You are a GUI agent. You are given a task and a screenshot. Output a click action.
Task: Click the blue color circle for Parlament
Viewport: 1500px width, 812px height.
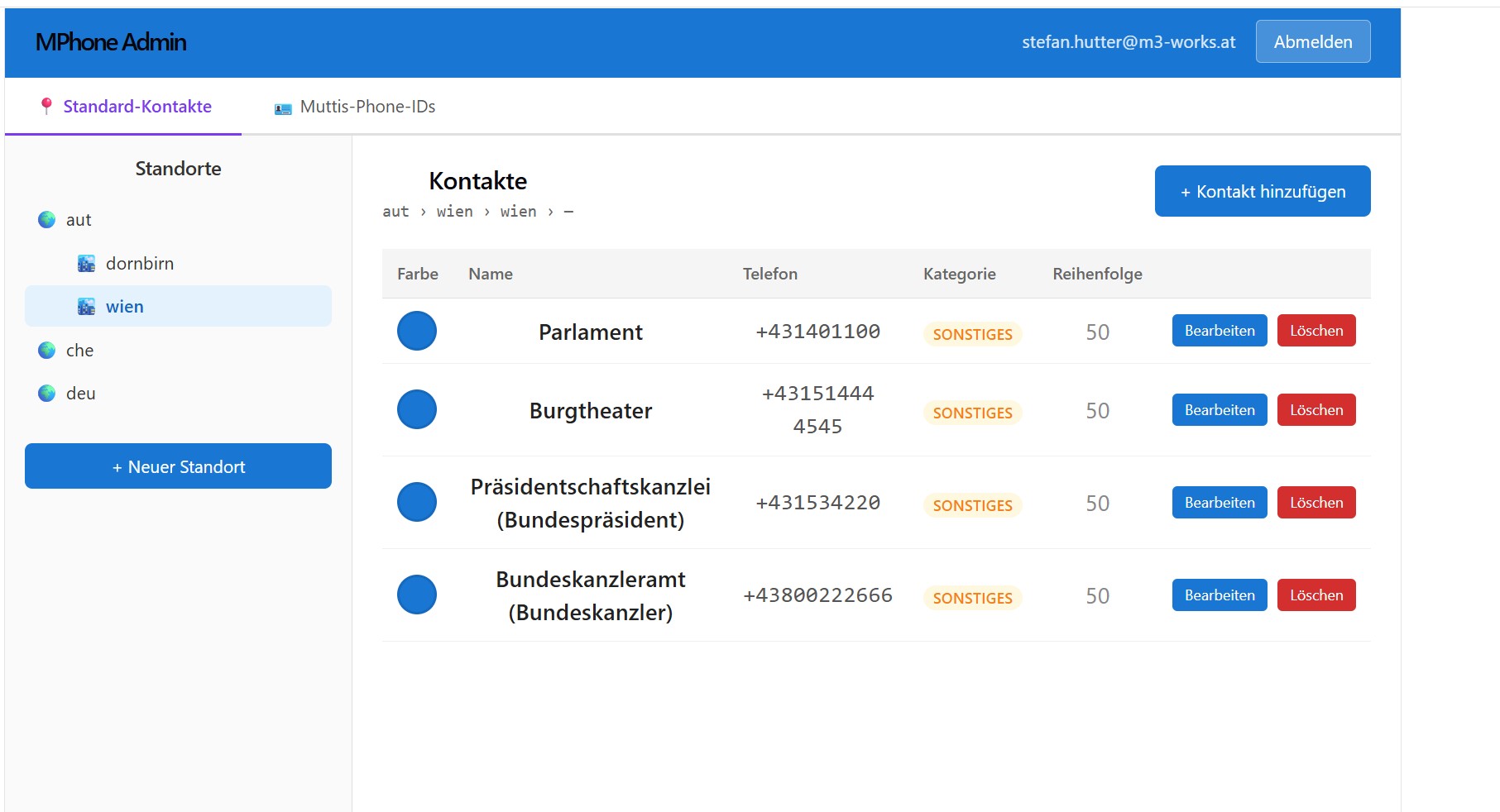point(417,331)
